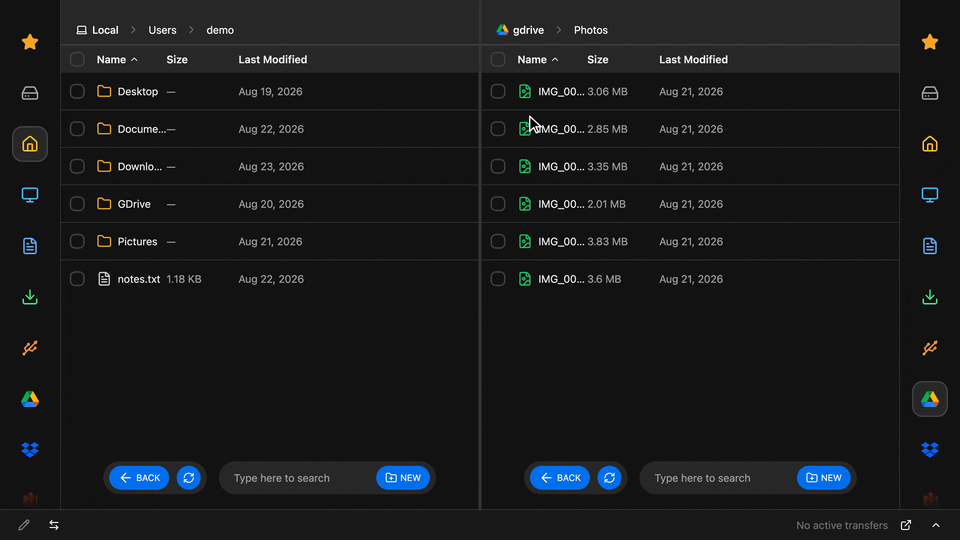Click BACK in the left pane

point(140,478)
